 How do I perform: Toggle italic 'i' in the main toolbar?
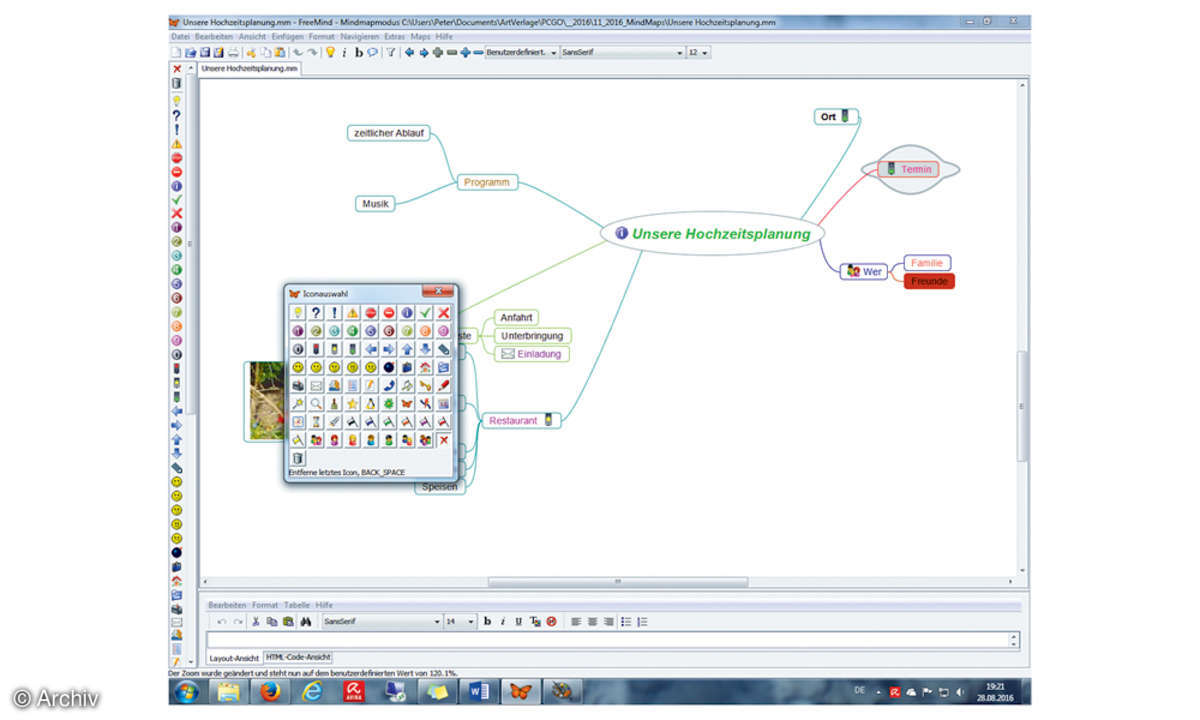click(x=344, y=52)
